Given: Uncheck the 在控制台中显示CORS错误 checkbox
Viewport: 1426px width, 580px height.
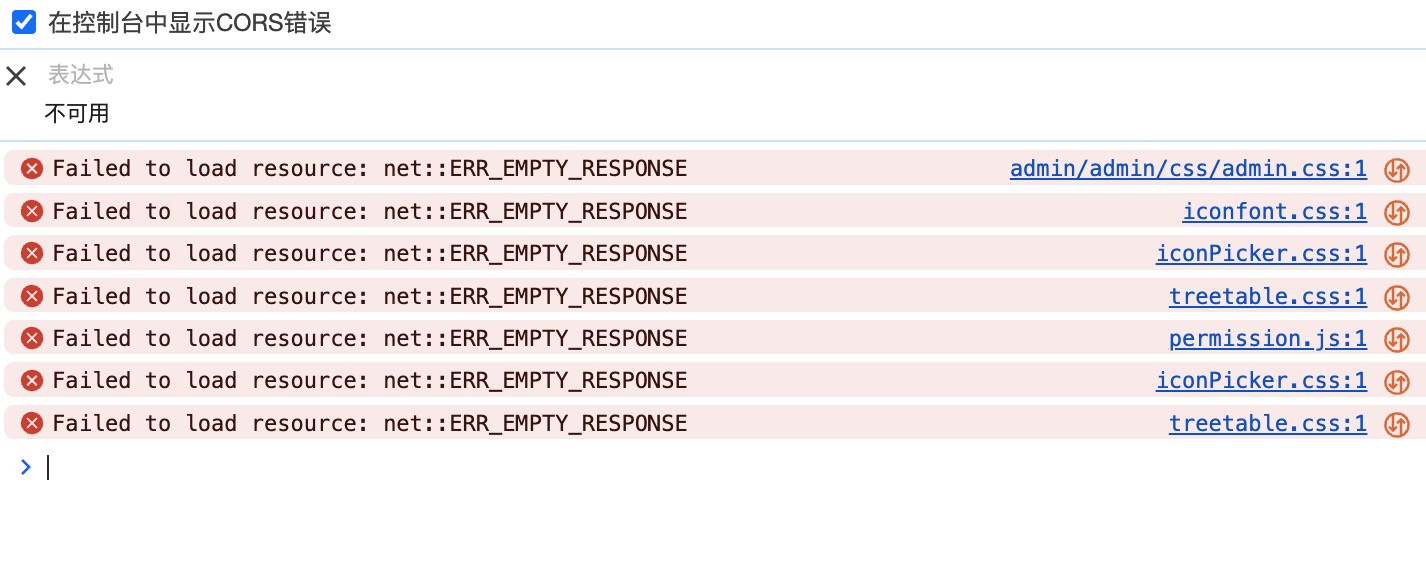Looking at the screenshot, I should click(x=24, y=22).
